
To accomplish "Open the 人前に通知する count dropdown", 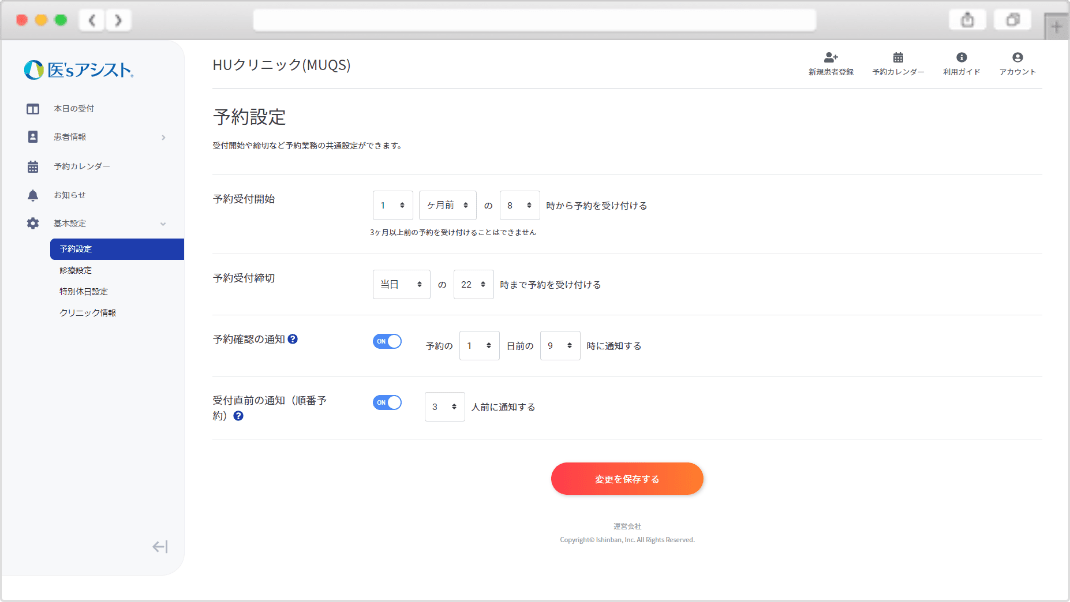I will [x=444, y=407].
